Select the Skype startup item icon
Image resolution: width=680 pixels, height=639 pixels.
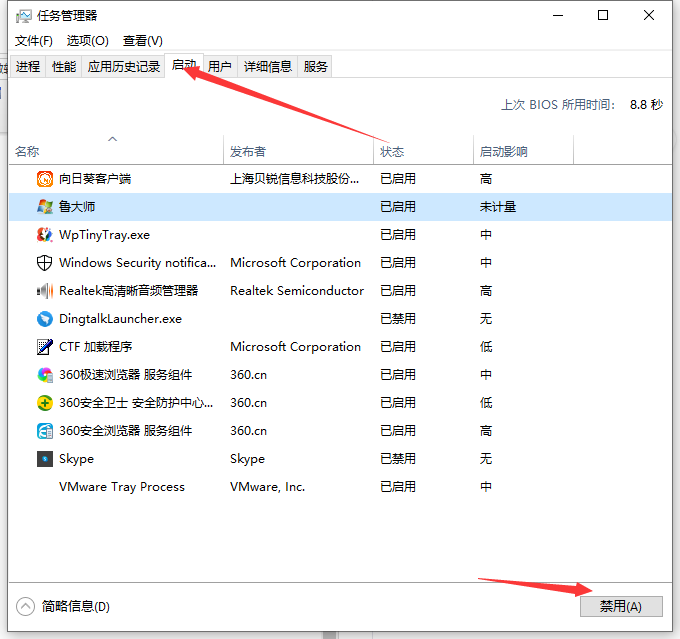click(x=45, y=459)
